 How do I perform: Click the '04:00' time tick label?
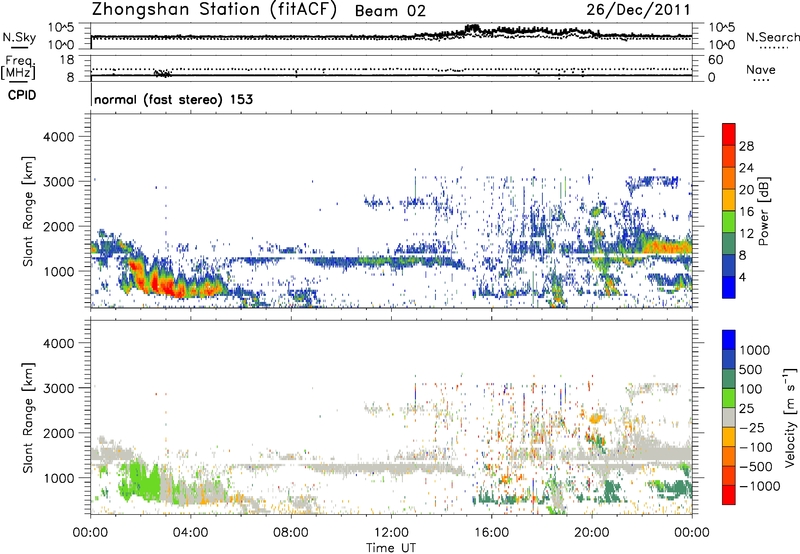(190, 533)
